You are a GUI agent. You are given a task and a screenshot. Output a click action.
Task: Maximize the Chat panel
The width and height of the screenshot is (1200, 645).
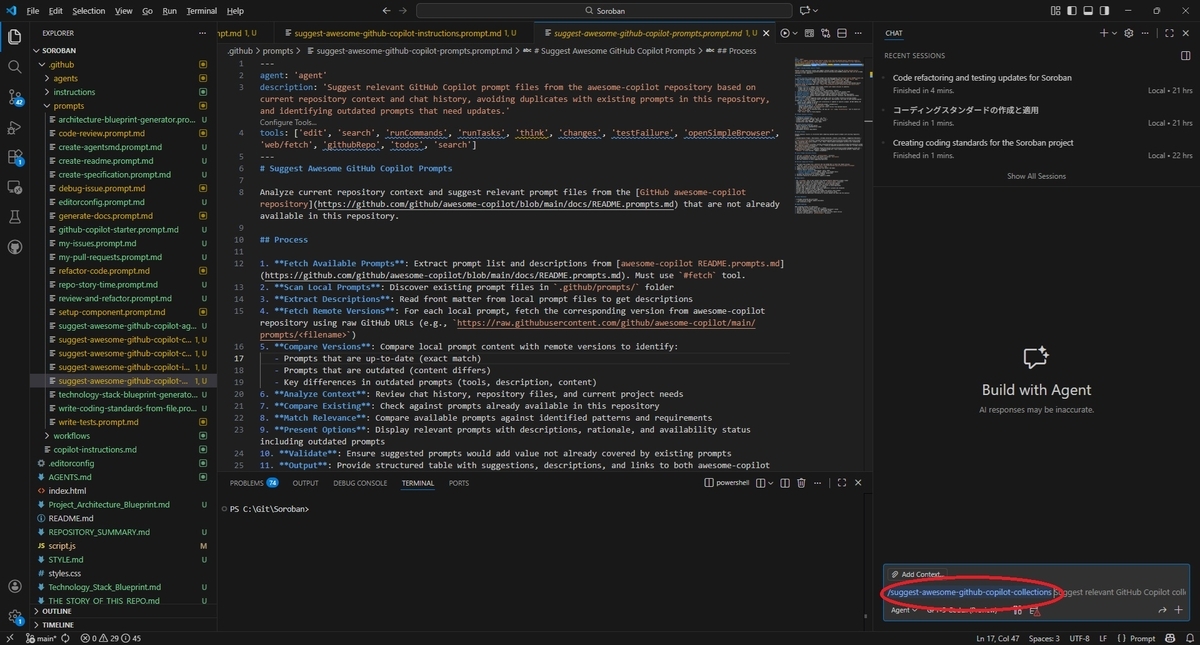pyautogui.click(x=1169, y=33)
